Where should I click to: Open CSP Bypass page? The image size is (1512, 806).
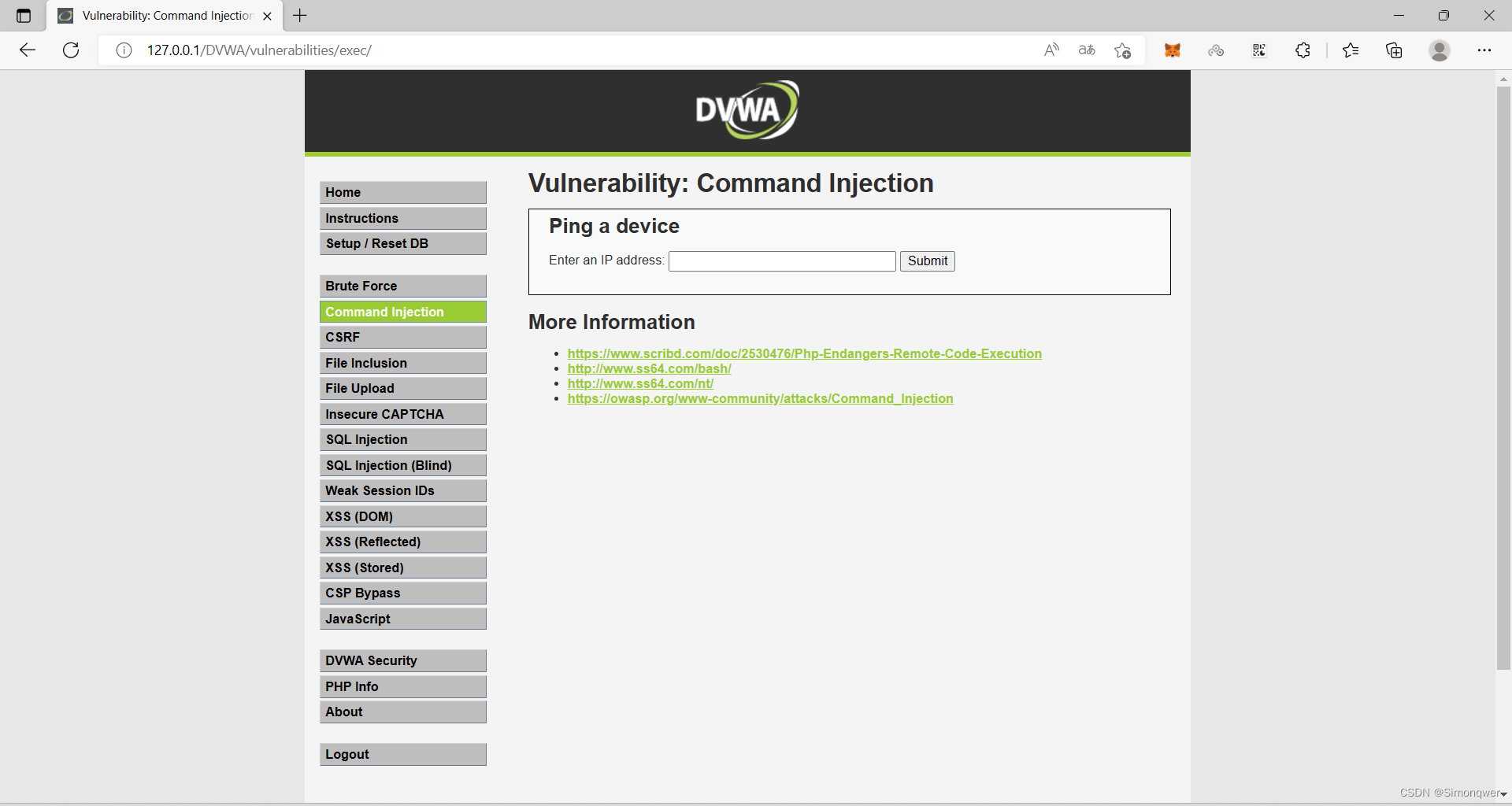(x=403, y=593)
